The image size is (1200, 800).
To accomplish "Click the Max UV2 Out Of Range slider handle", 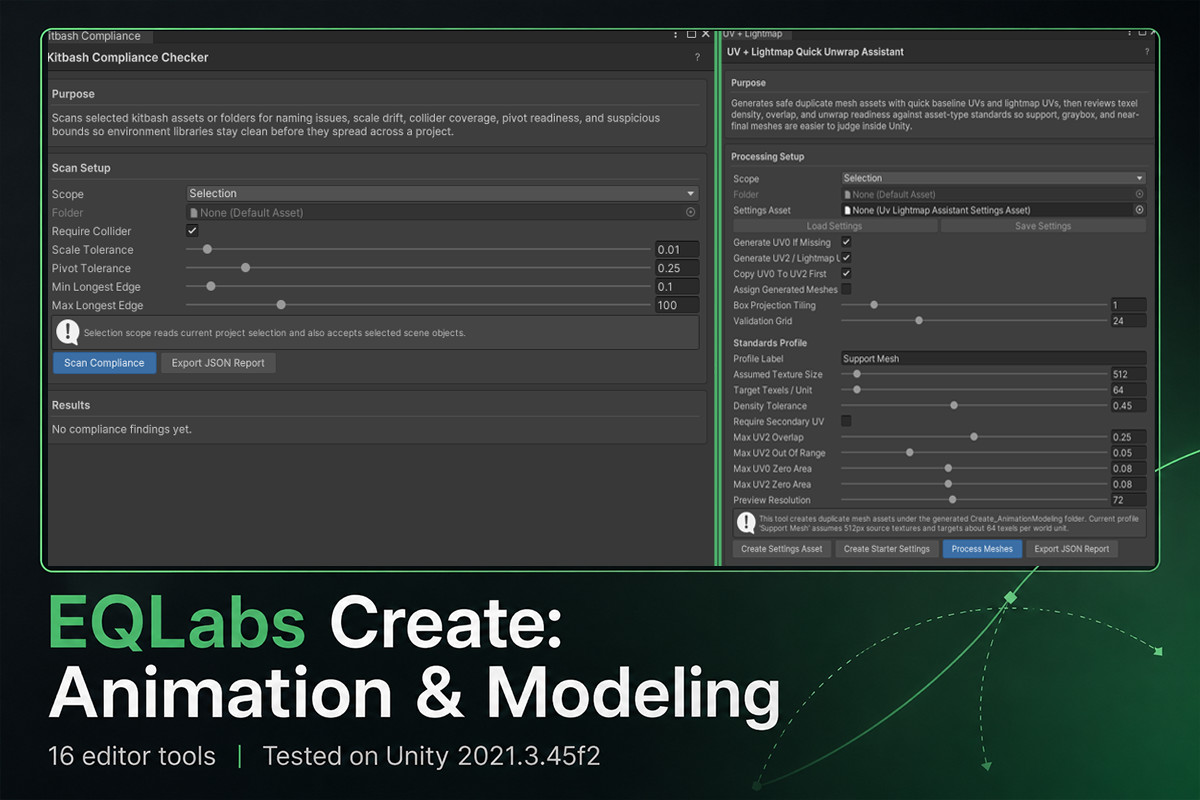I will 910,453.
